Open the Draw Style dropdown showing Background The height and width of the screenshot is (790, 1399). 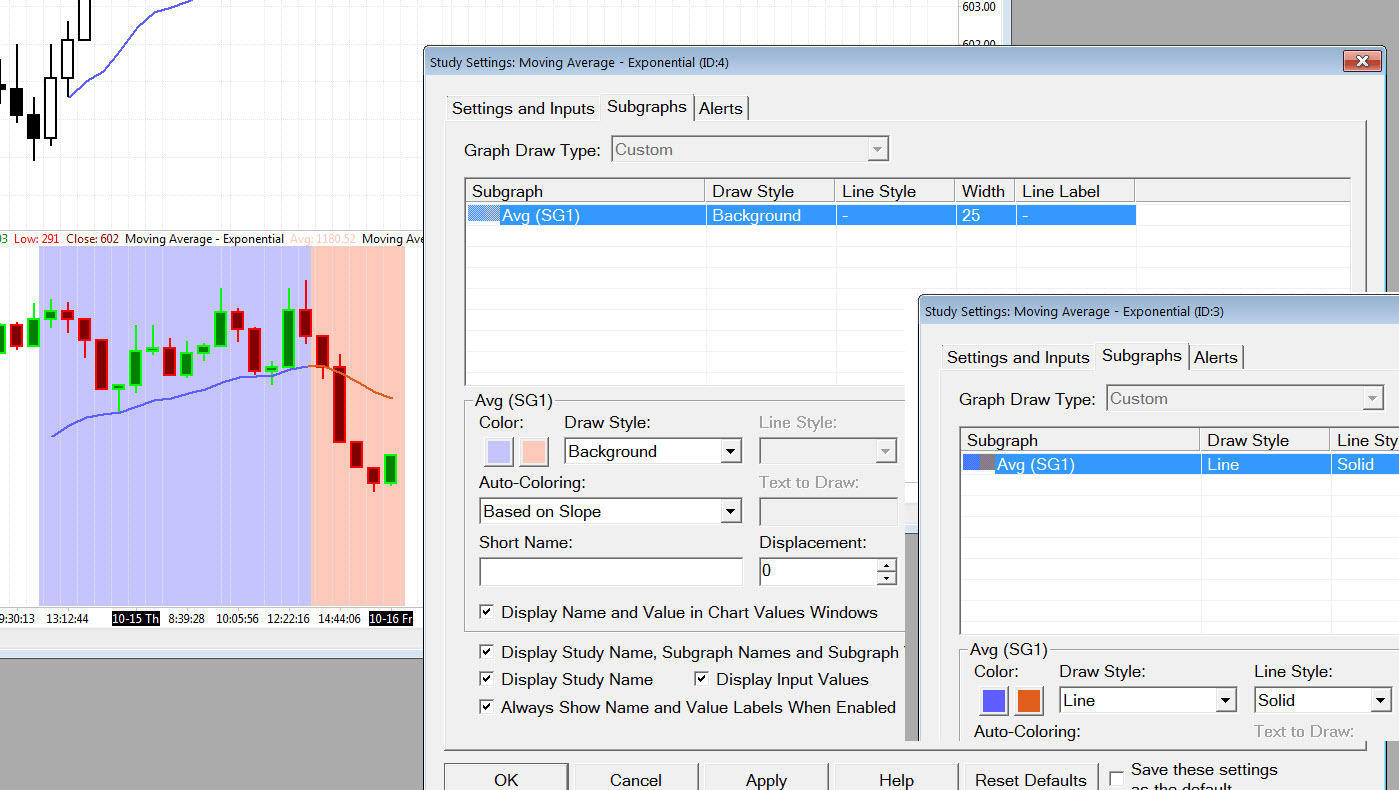click(731, 452)
